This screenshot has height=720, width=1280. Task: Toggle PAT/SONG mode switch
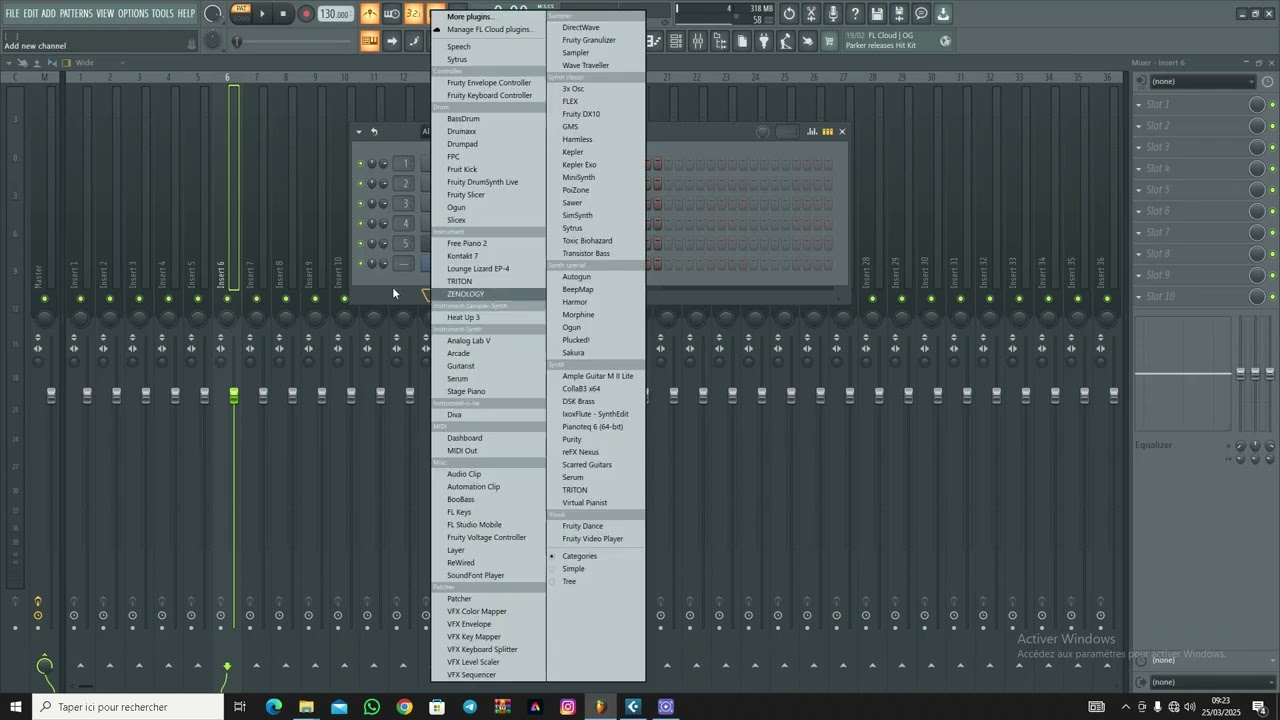coord(241,14)
